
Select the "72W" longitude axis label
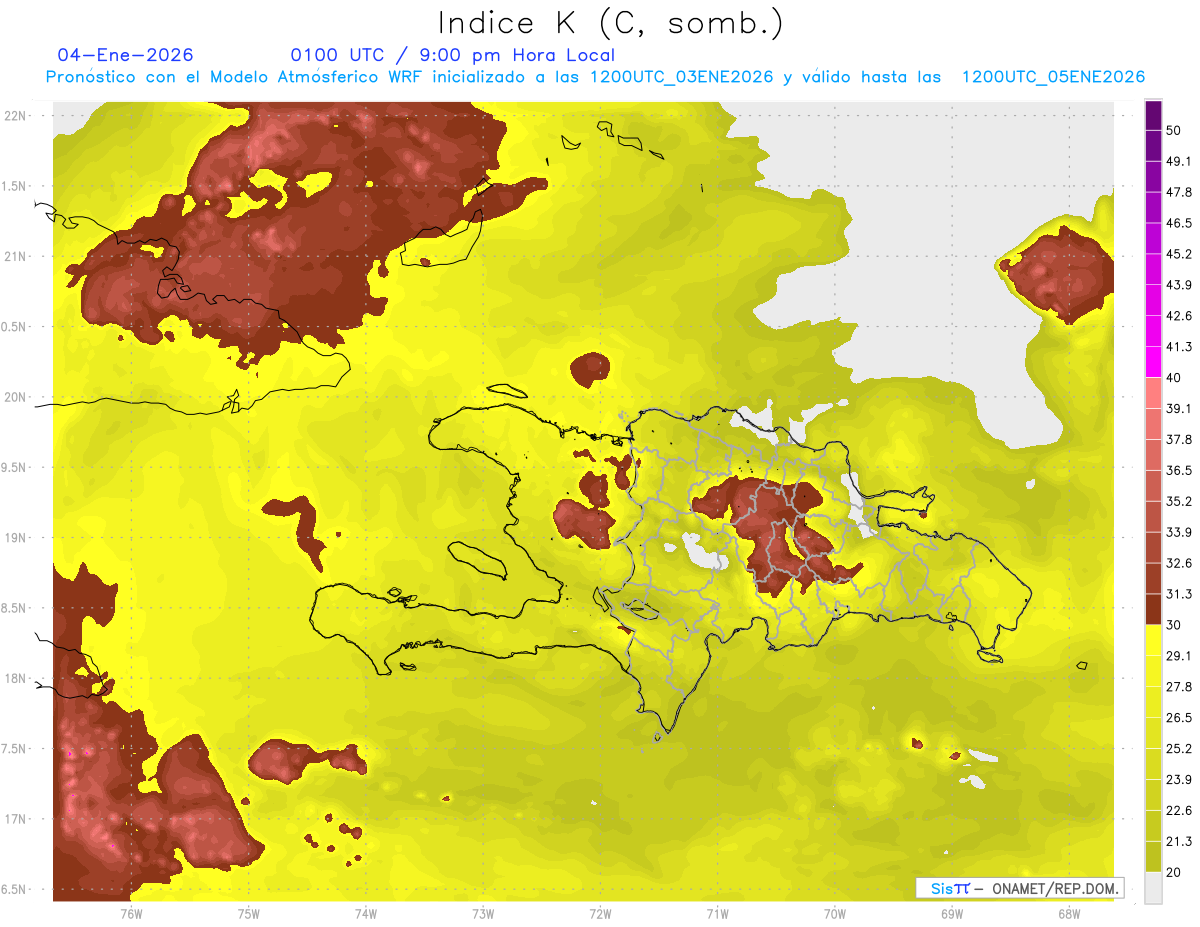point(600,914)
